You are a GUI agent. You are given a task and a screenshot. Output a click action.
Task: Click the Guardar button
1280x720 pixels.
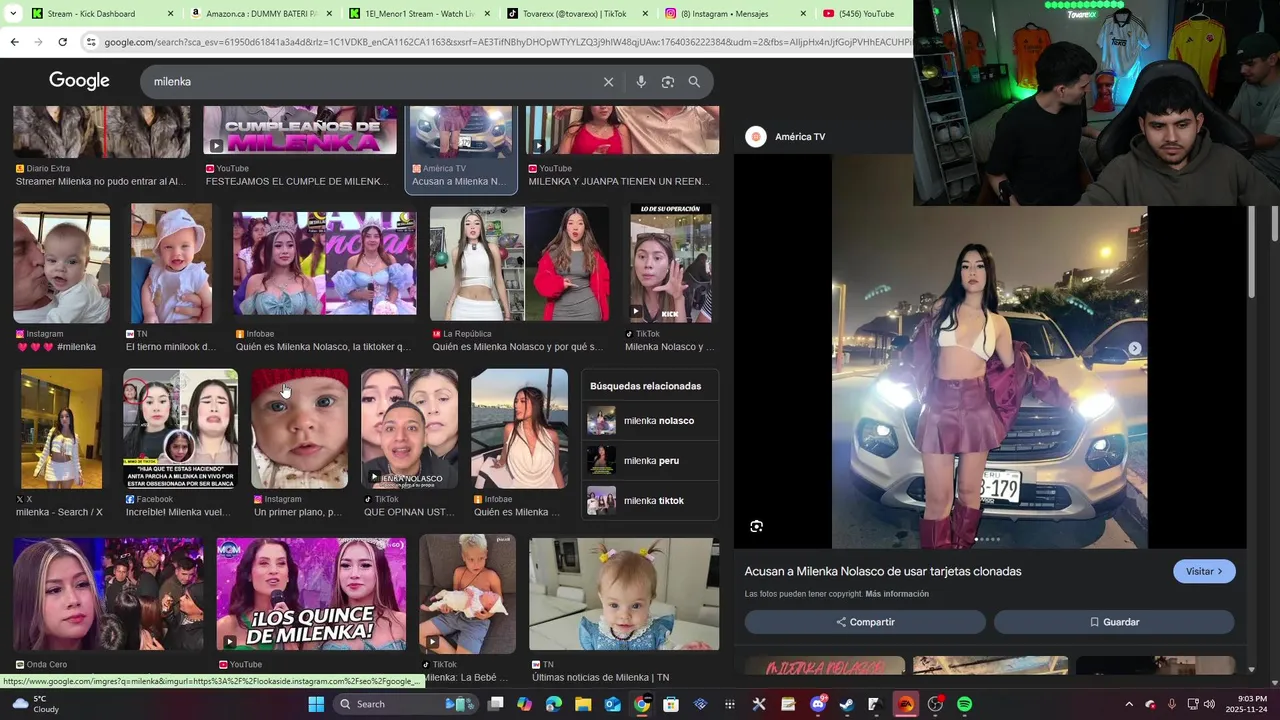[1114, 622]
